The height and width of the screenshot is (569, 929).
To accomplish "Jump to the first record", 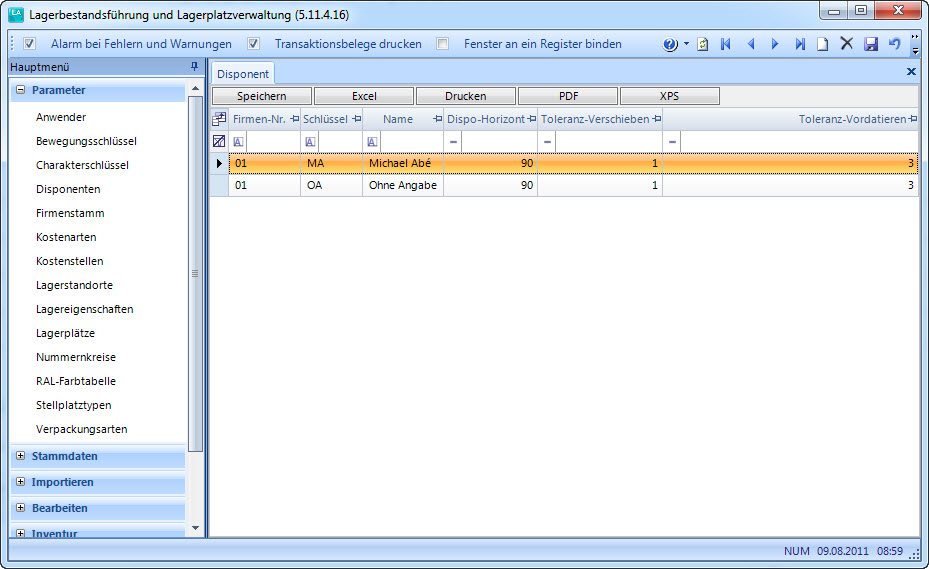I will pos(726,44).
